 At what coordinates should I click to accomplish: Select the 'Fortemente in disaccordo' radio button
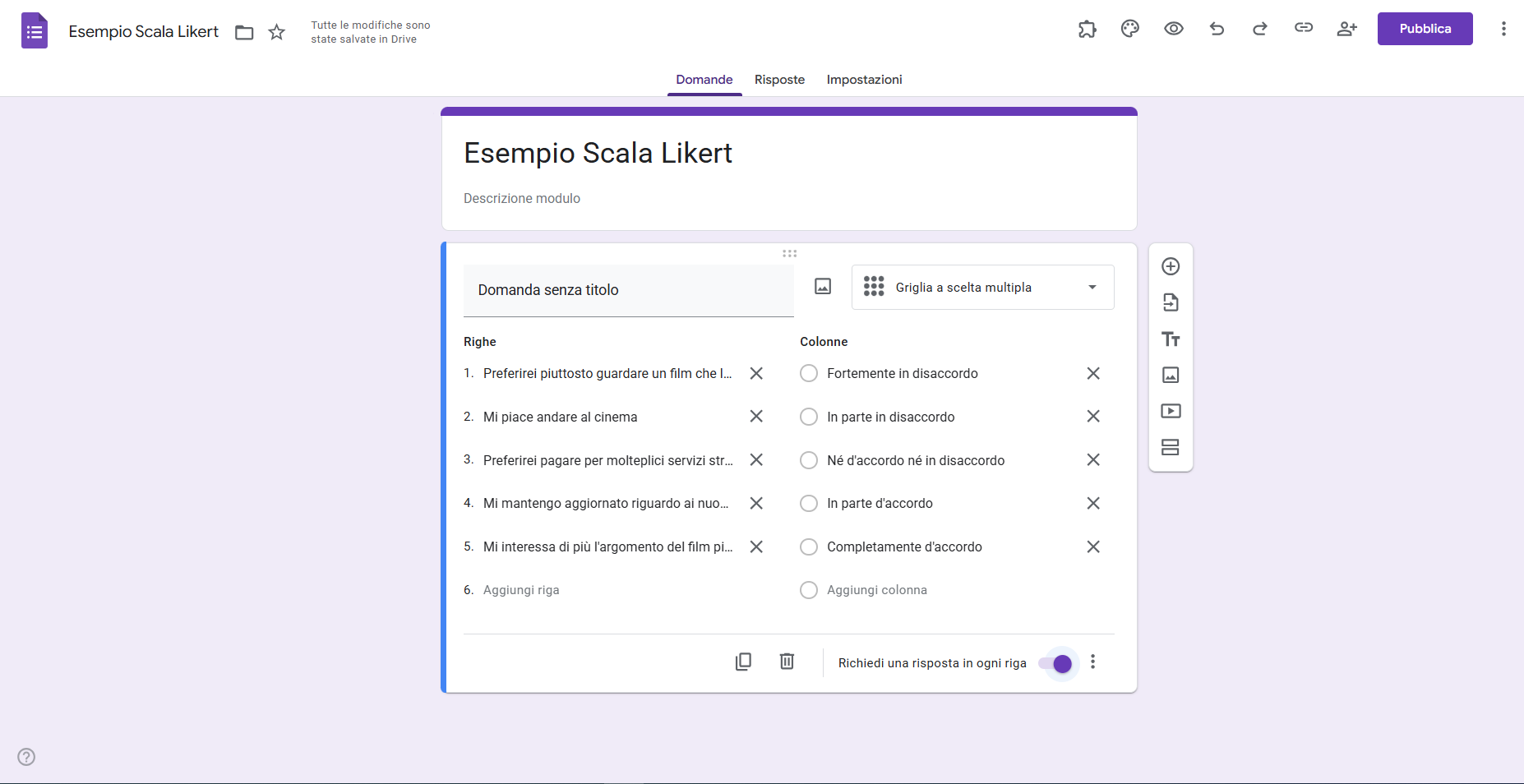point(808,373)
